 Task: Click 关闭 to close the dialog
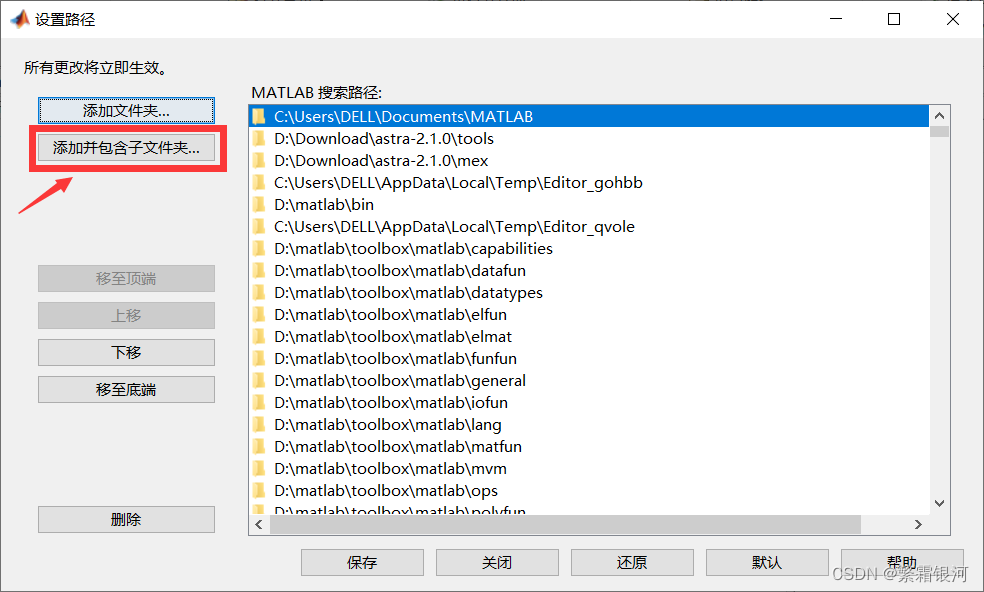point(497,562)
